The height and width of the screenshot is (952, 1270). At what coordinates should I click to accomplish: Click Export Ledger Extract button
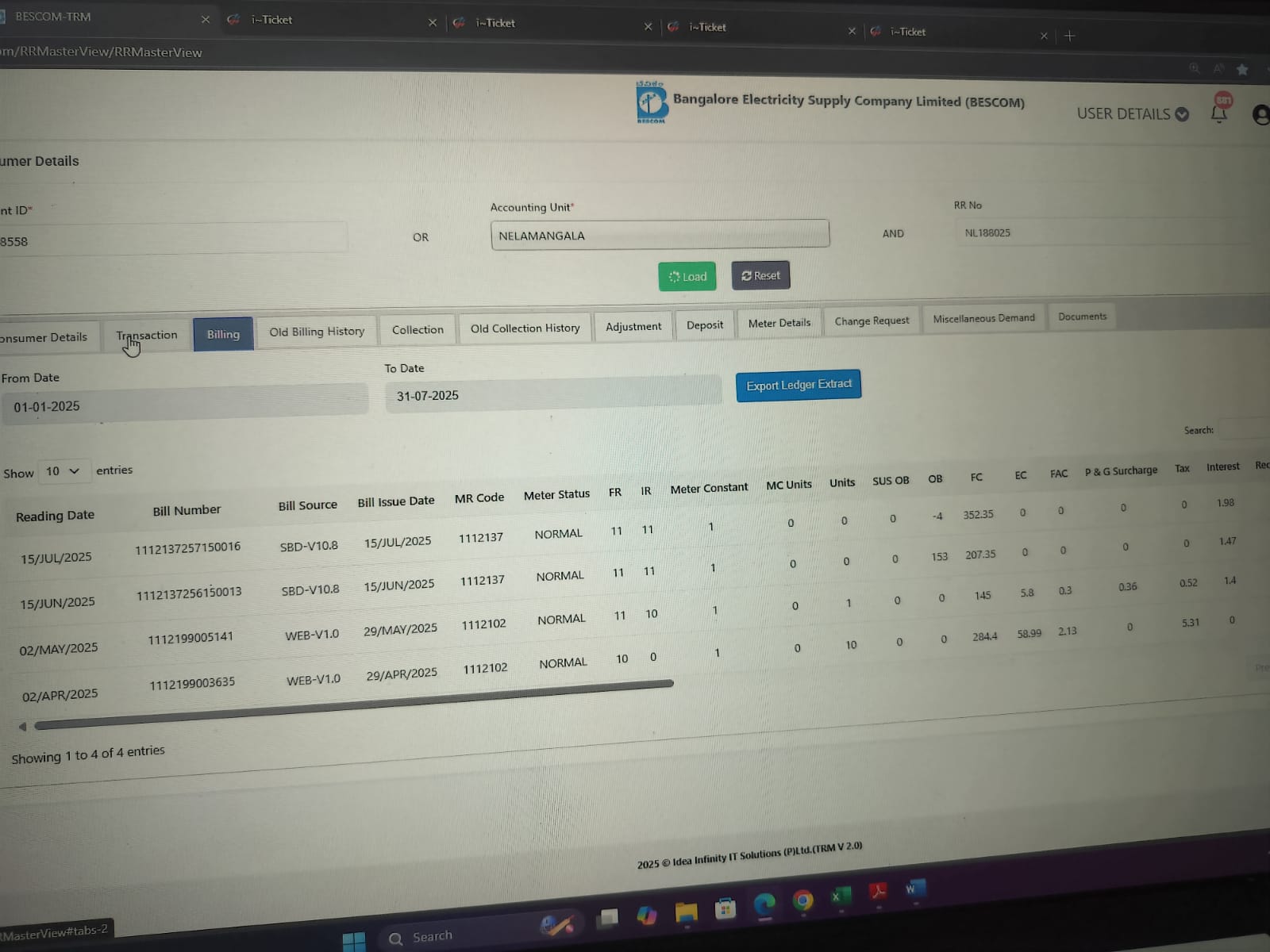click(x=799, y=385)
